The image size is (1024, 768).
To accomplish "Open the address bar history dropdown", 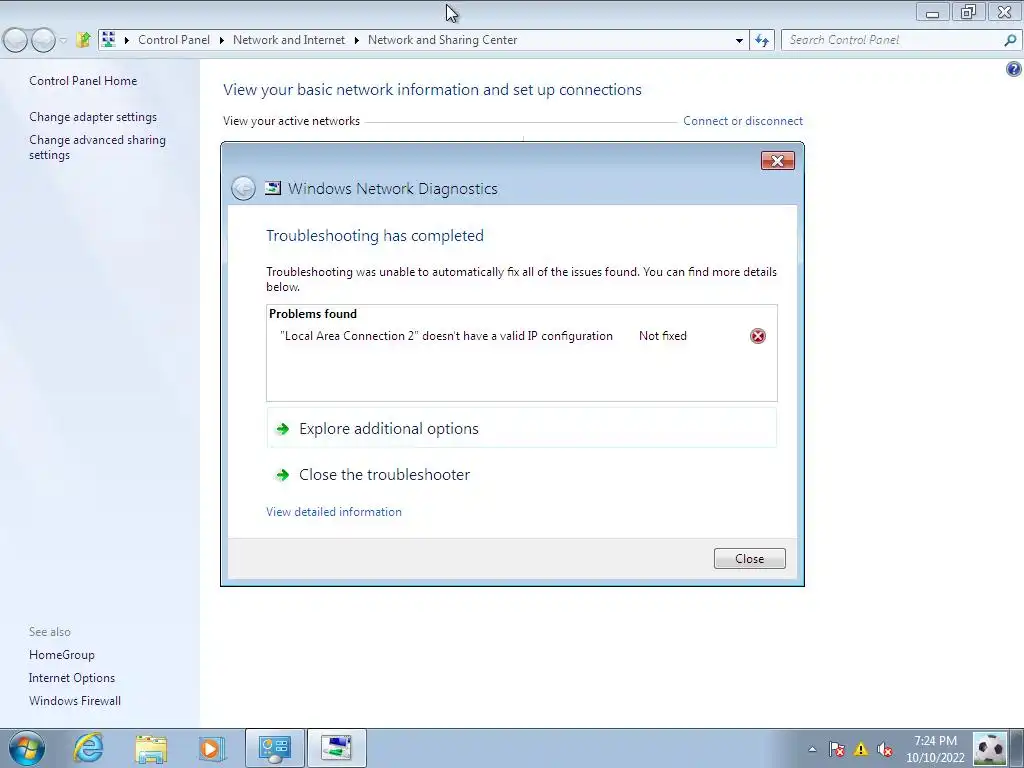I will point(739,40).
